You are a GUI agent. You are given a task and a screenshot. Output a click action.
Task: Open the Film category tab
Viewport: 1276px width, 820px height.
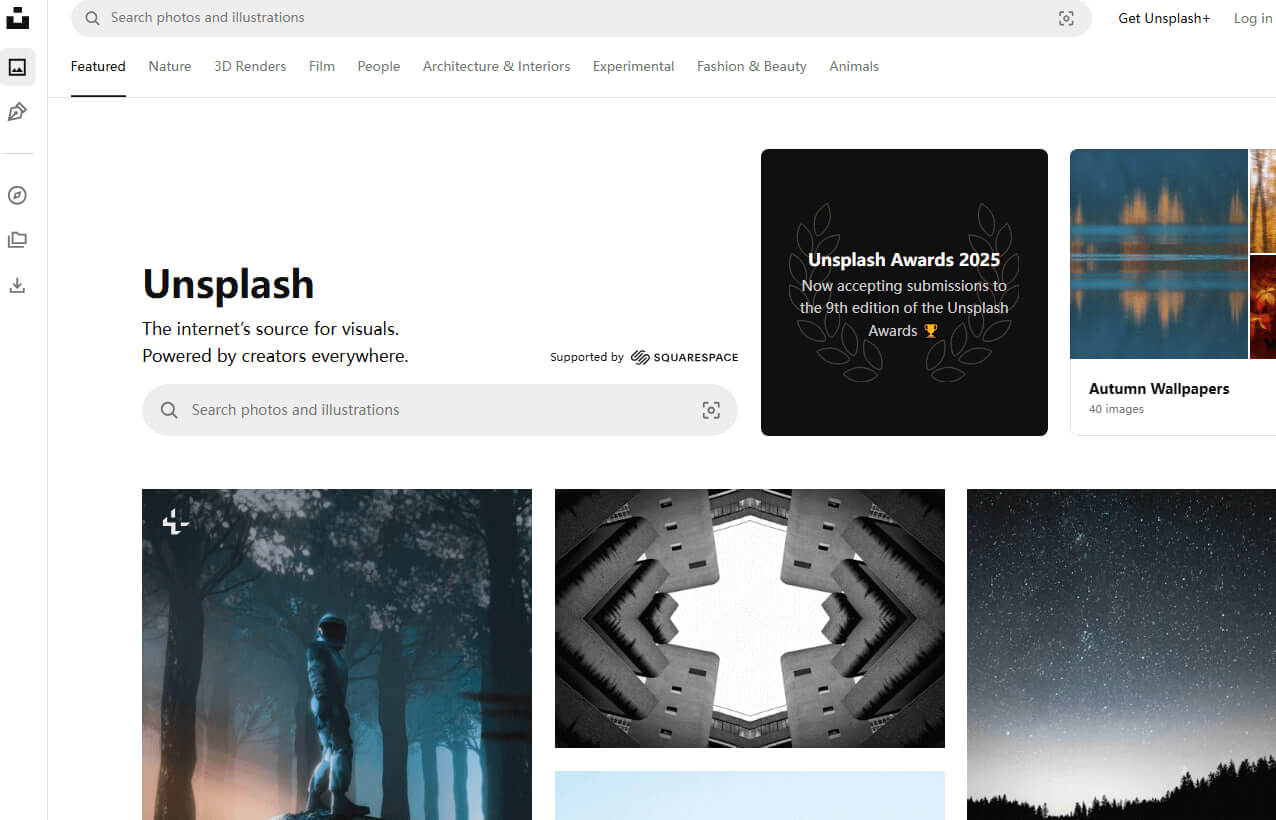[x=321, y=67]
